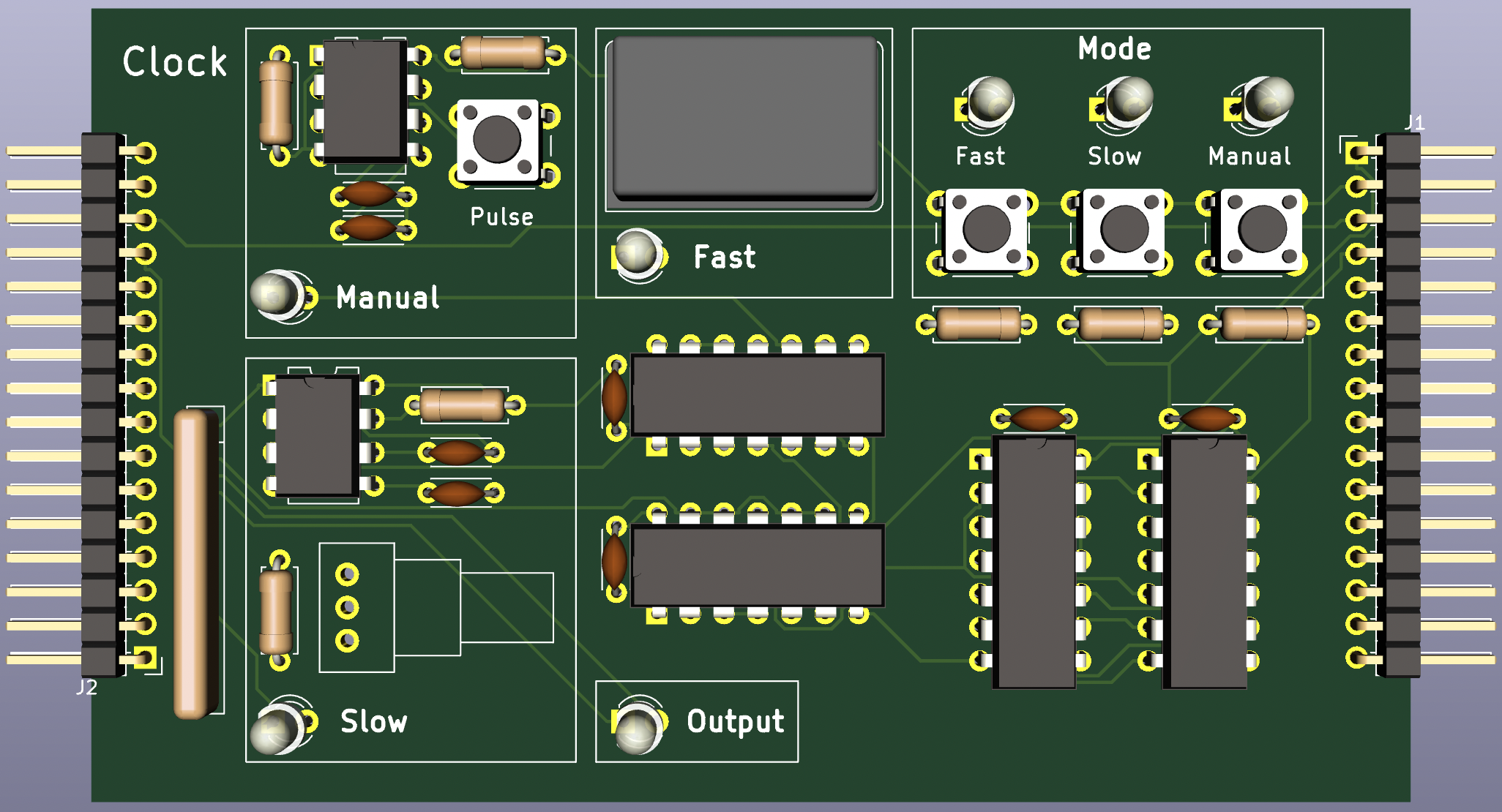The image size is (1502, 812).
Task: Click the large "Manual" label in the Clock section
Action: pos(388,298)
